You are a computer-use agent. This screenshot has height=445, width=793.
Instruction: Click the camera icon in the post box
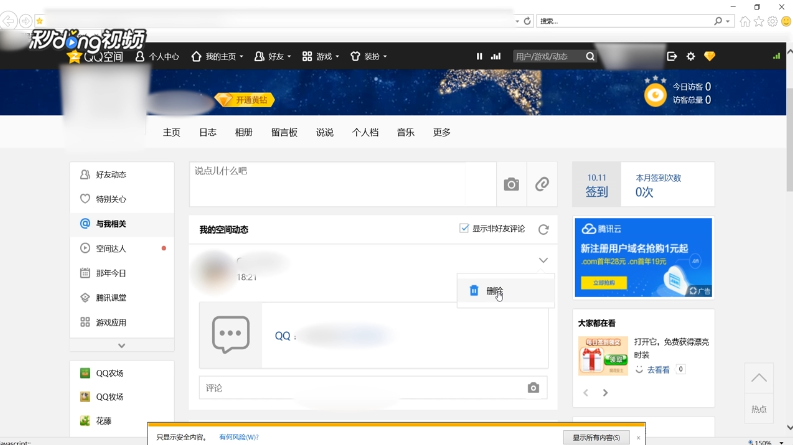tap(511, 185)
